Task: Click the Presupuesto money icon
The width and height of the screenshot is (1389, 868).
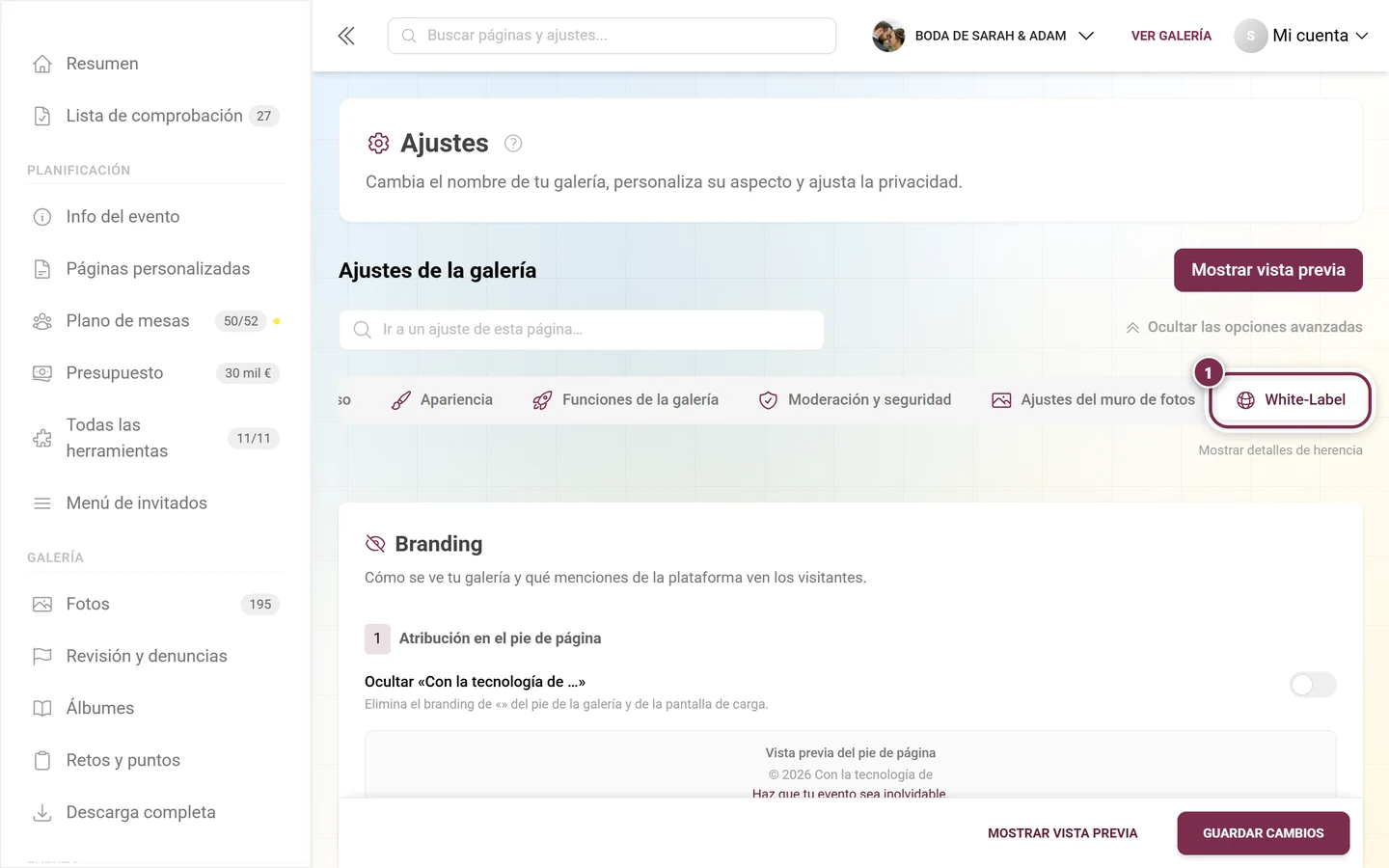Action: [42, 373]
